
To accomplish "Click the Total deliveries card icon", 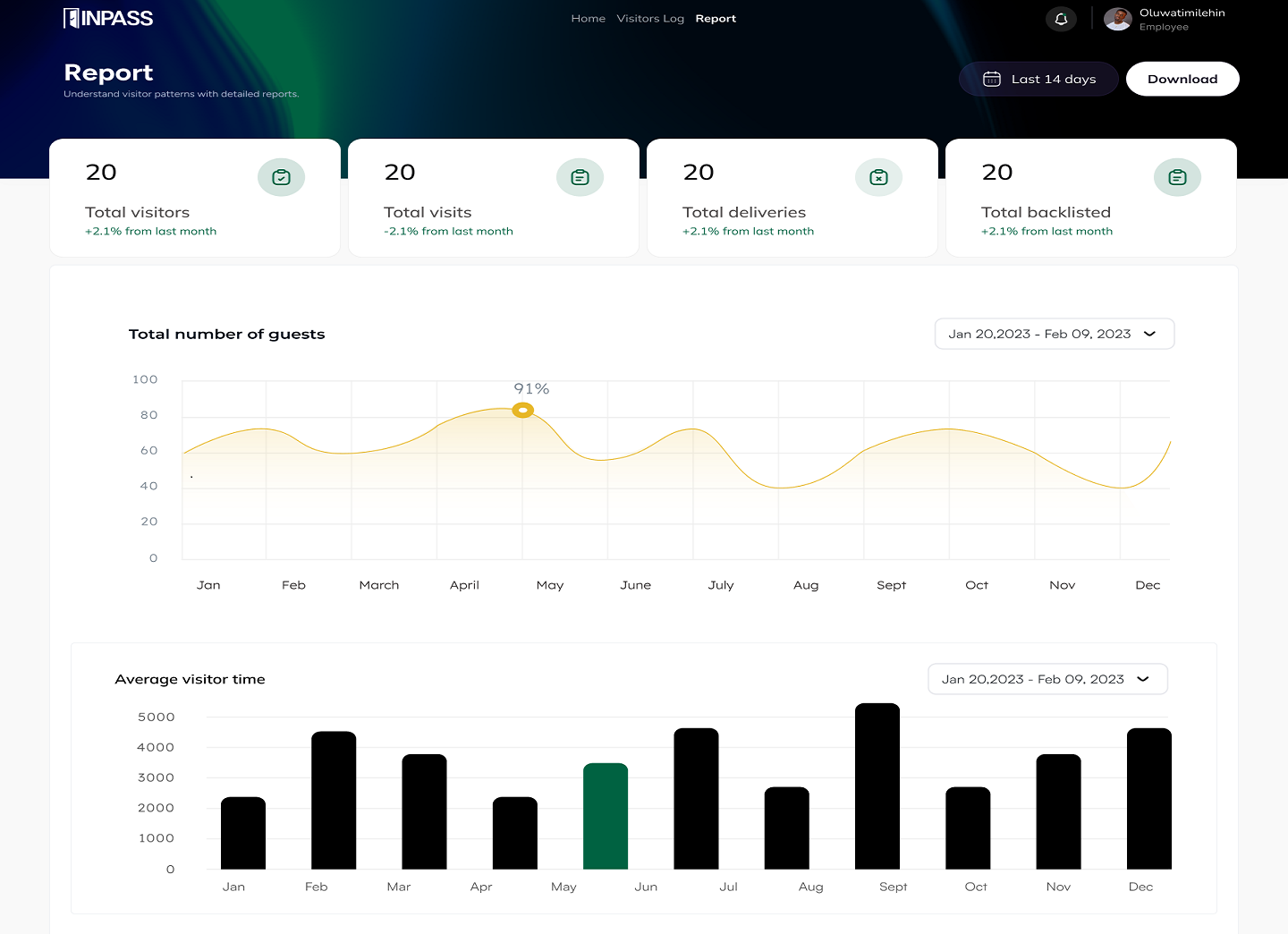I will pyautogui.click(x=878, y=177).
